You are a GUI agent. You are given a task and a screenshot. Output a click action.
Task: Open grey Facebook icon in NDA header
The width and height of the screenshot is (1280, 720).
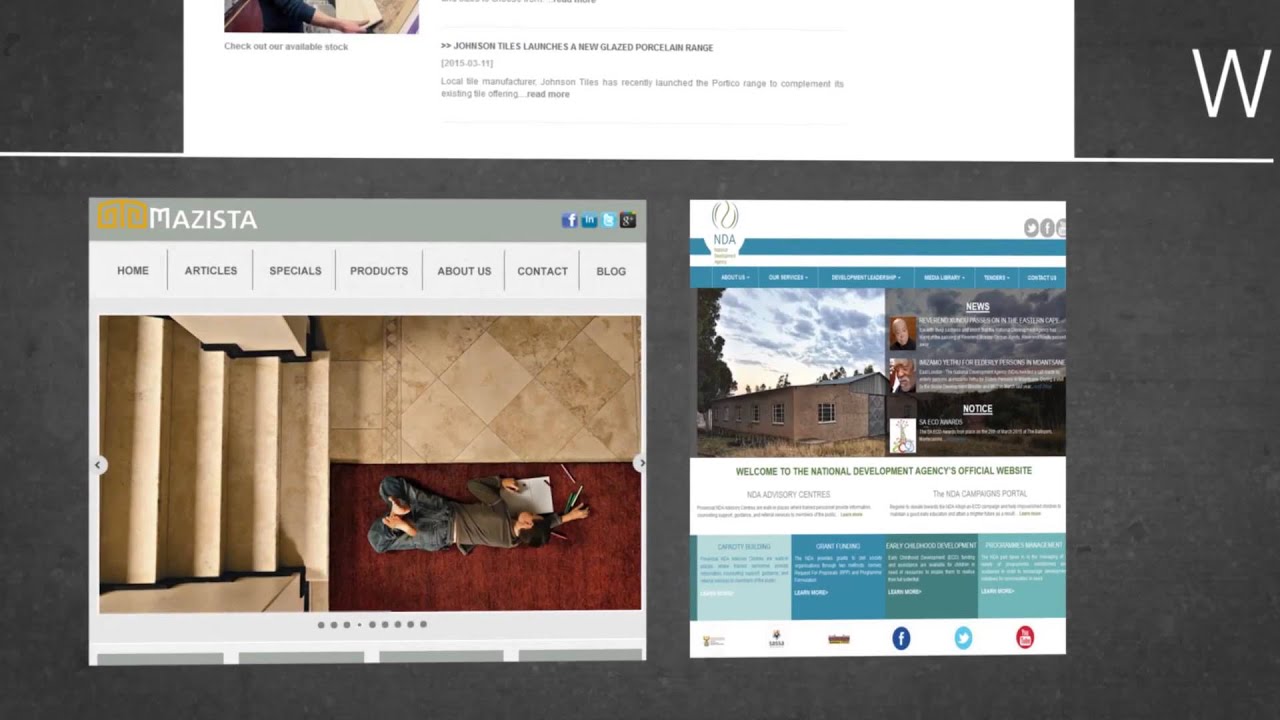tap(1047, 228)
